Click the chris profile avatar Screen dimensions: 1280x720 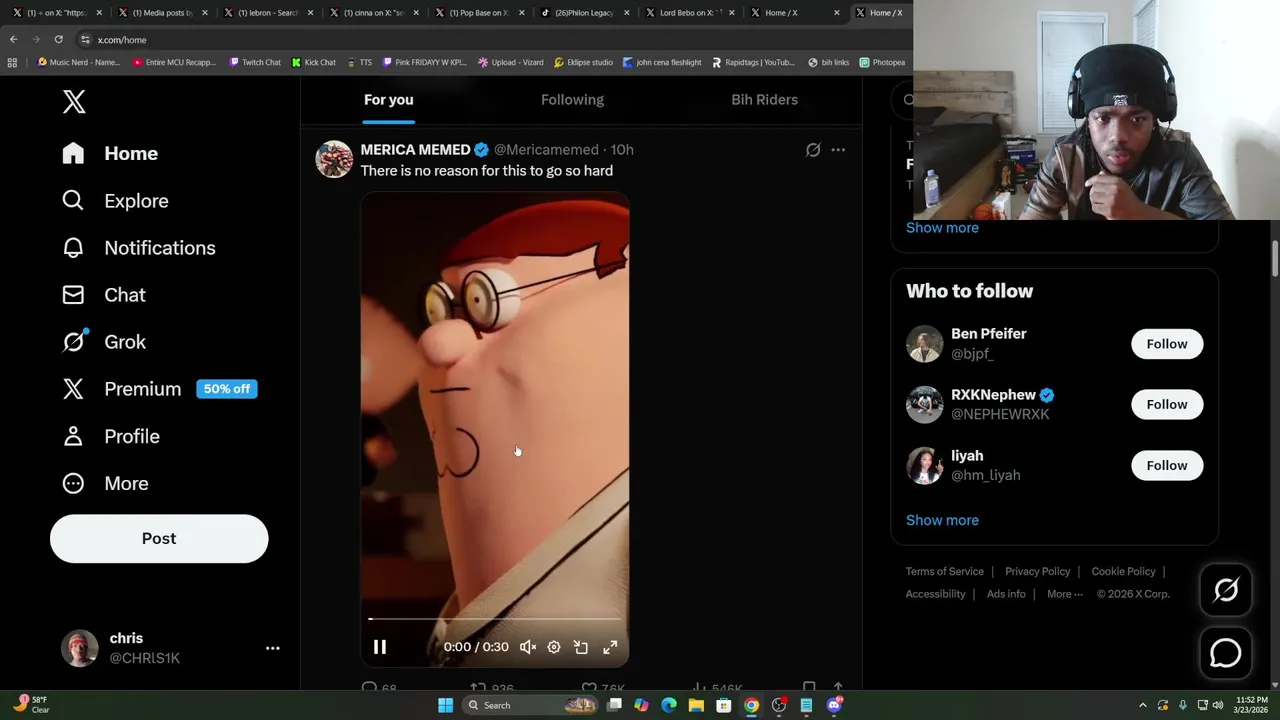pos(80,648)
